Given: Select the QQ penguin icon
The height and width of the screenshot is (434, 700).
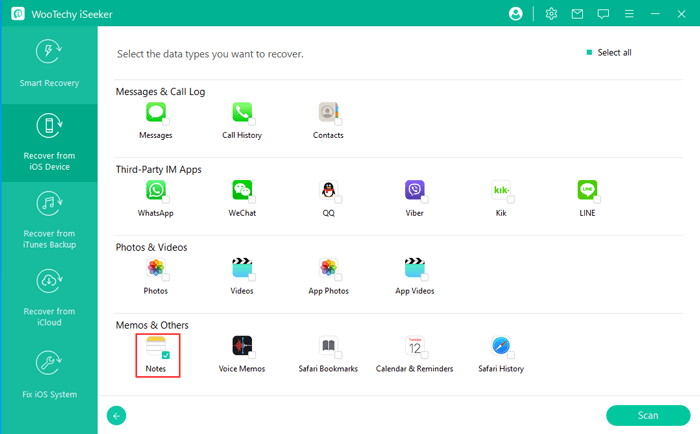Looking at the screenshot, I should (328, 190).
